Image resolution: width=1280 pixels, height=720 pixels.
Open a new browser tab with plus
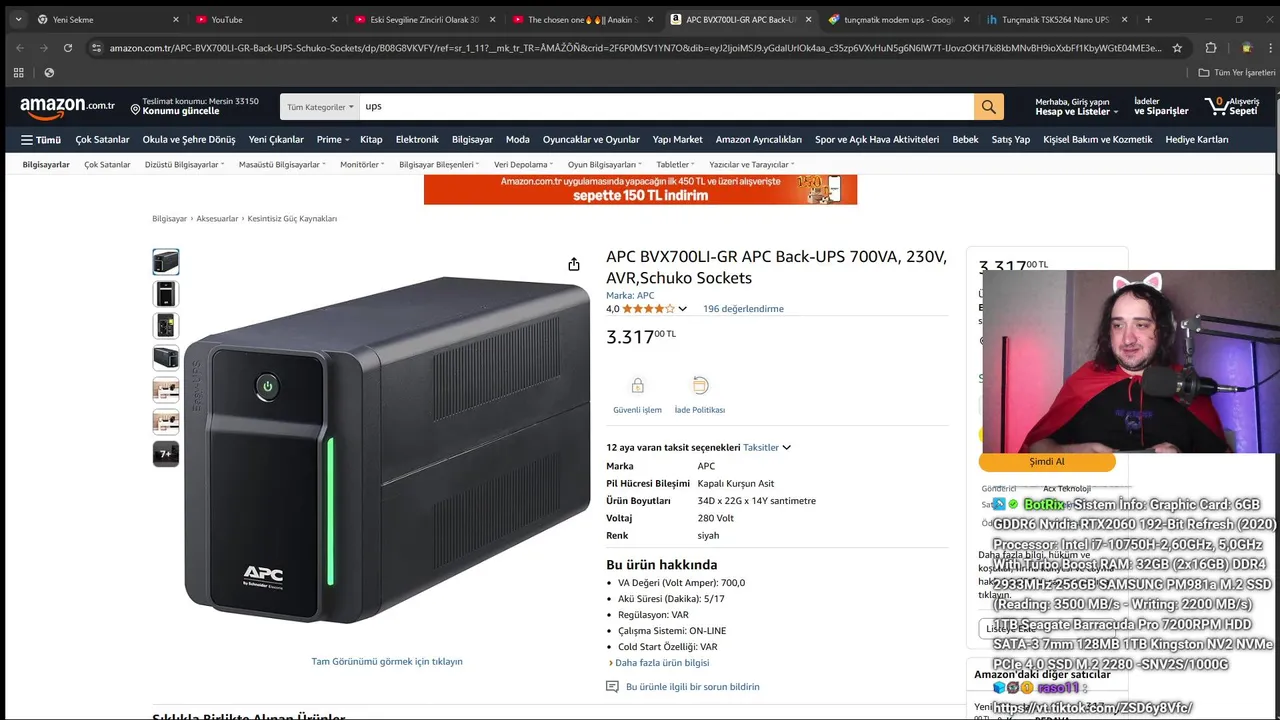1148,19
